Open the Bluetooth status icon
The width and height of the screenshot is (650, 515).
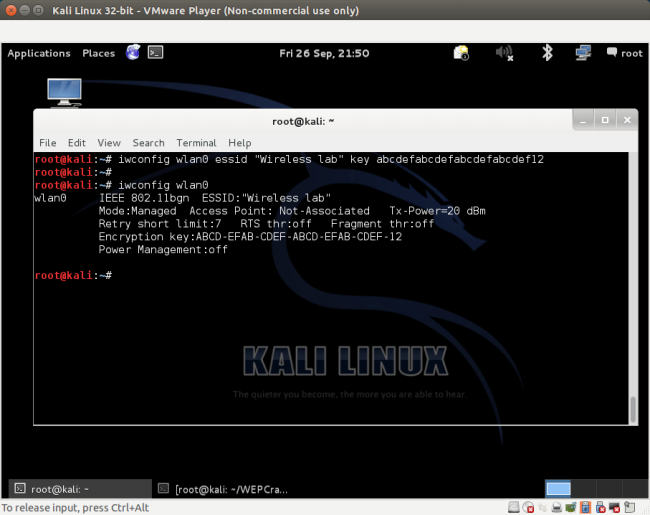(x=547, y=53)
